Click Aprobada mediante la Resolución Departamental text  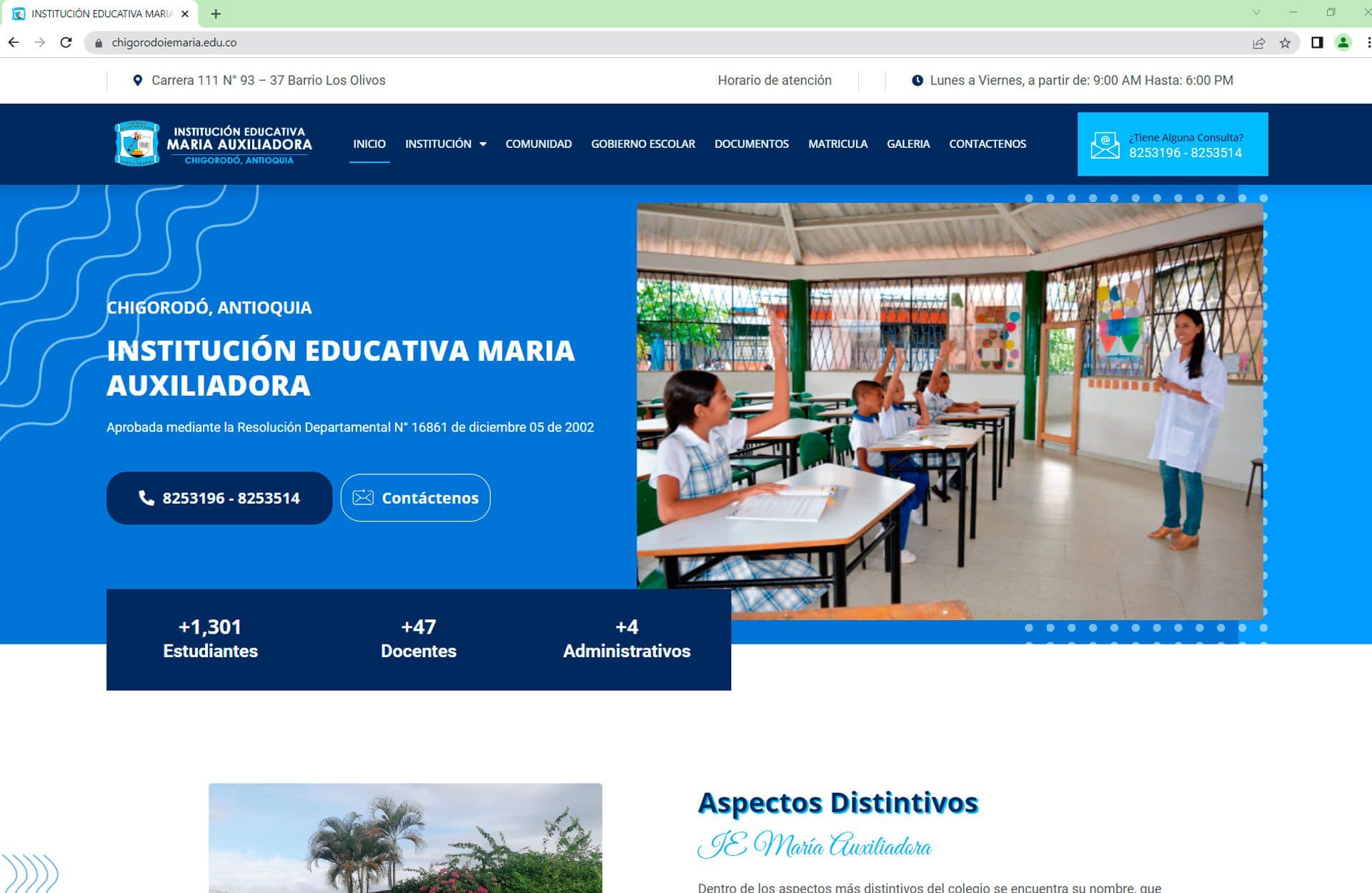point(350,427)
